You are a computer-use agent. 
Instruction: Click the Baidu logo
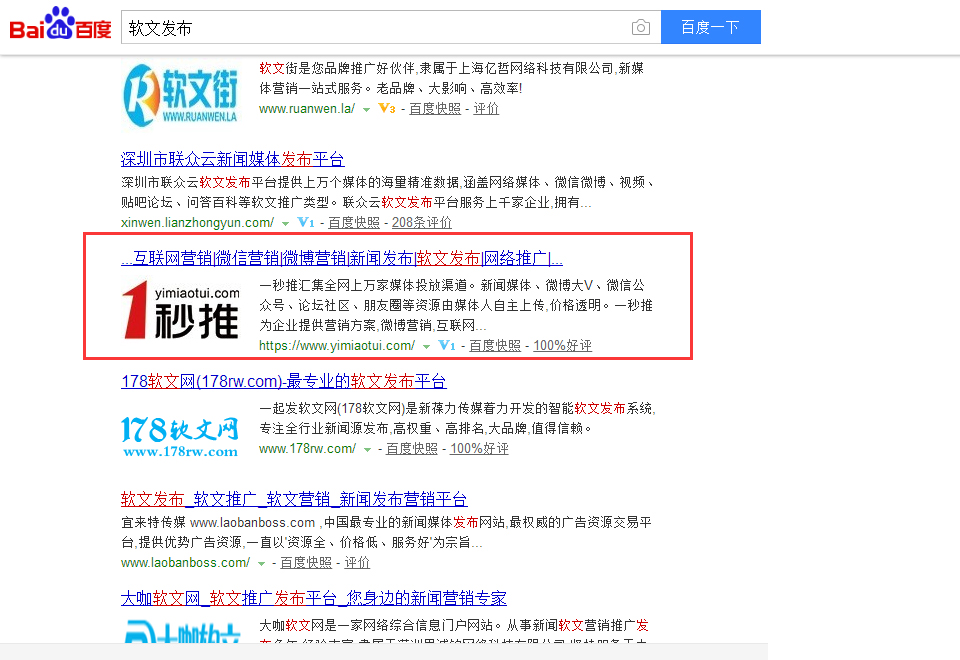[x=61, y=24]
